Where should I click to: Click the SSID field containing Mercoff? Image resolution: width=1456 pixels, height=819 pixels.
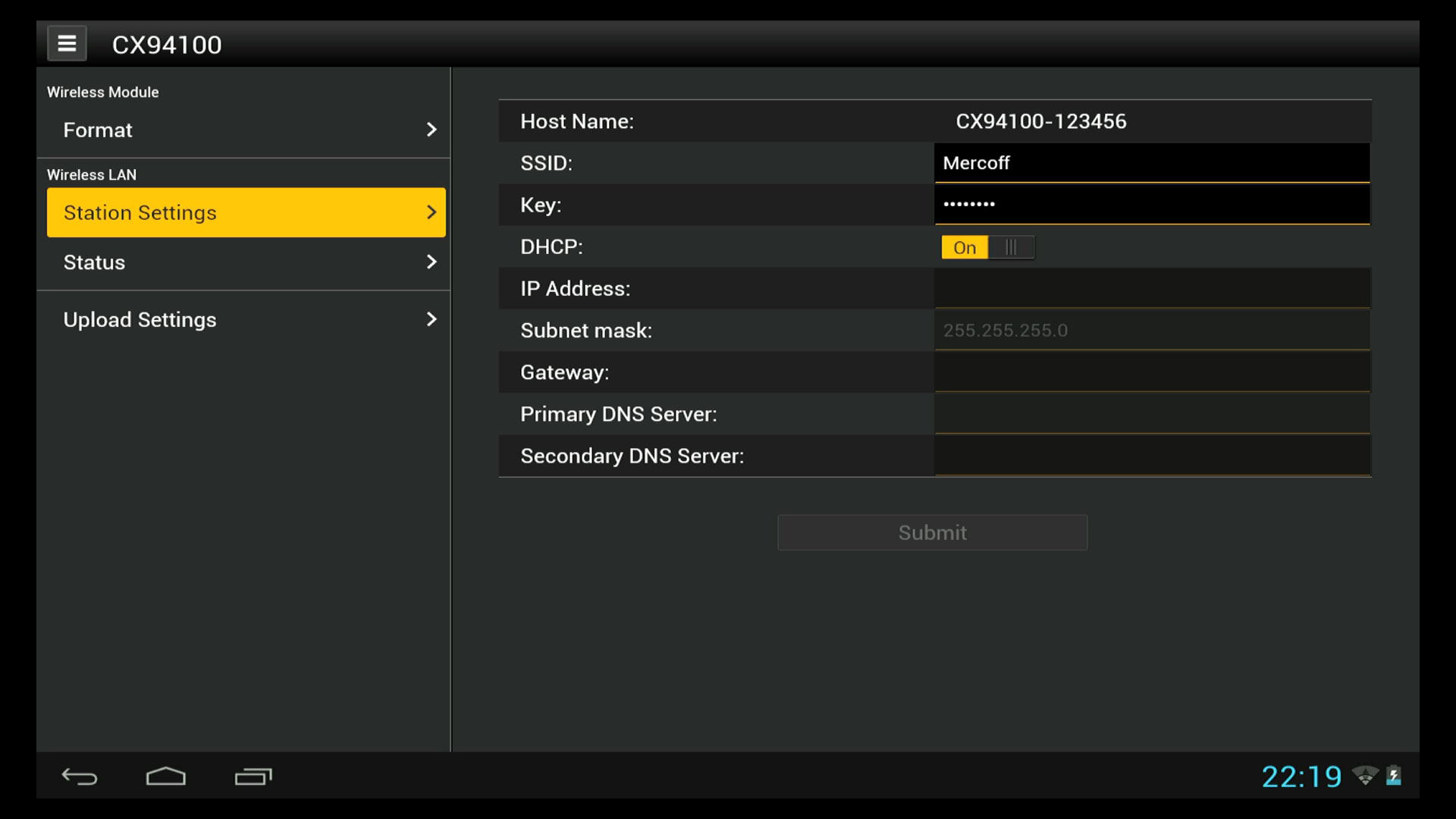tap(1151, 163)
